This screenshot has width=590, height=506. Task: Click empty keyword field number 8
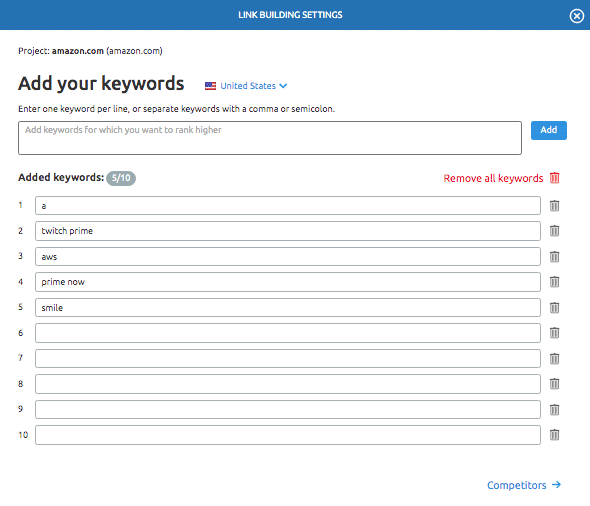pyautogui.click(x=288, y=384)
